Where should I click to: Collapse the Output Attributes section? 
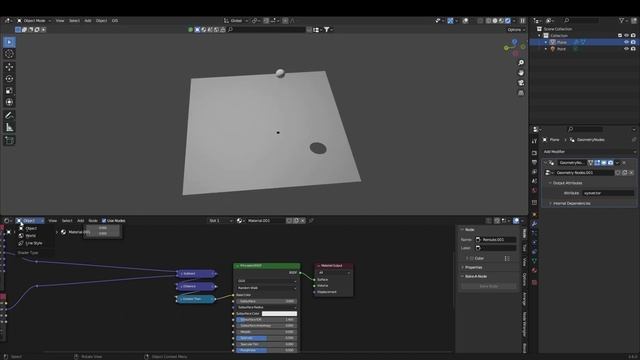point(567,183)
